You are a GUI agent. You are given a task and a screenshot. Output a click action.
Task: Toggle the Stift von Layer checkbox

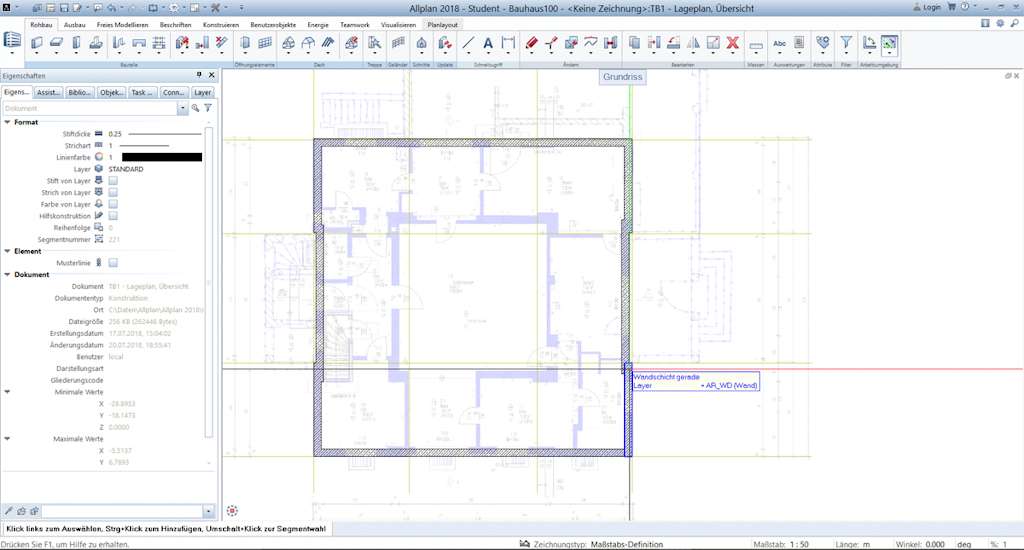(113, 181)
